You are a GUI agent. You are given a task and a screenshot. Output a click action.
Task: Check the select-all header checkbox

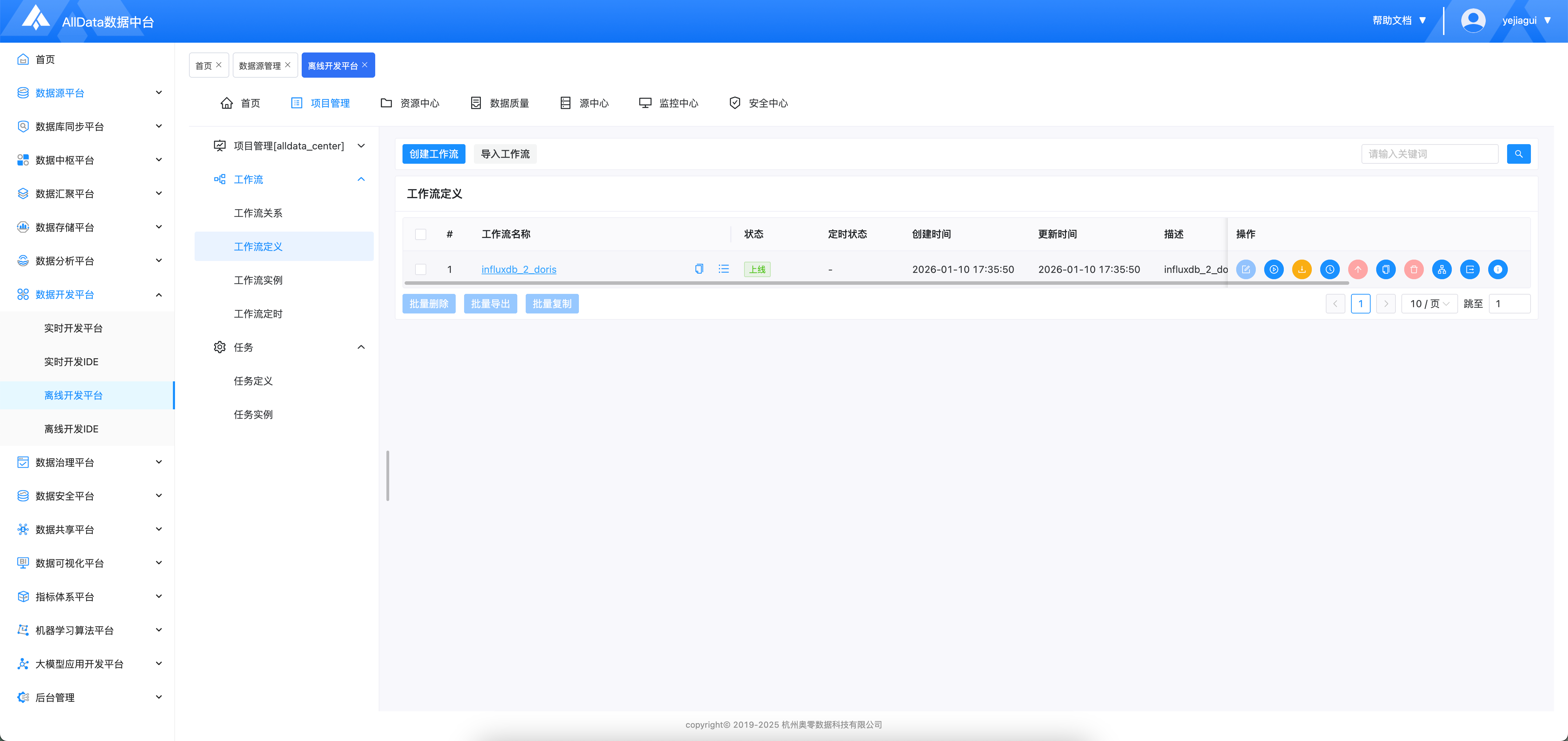click(421, 234)
